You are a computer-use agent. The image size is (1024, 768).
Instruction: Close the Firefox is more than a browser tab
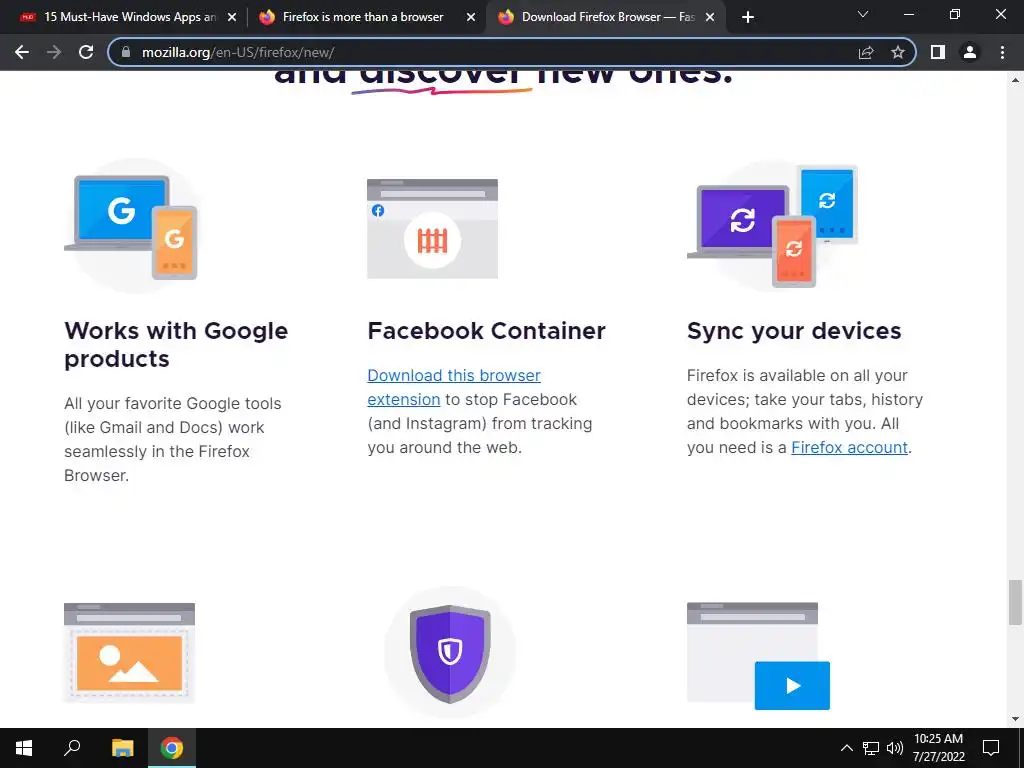pyautogui.click(x=471, y=17)
